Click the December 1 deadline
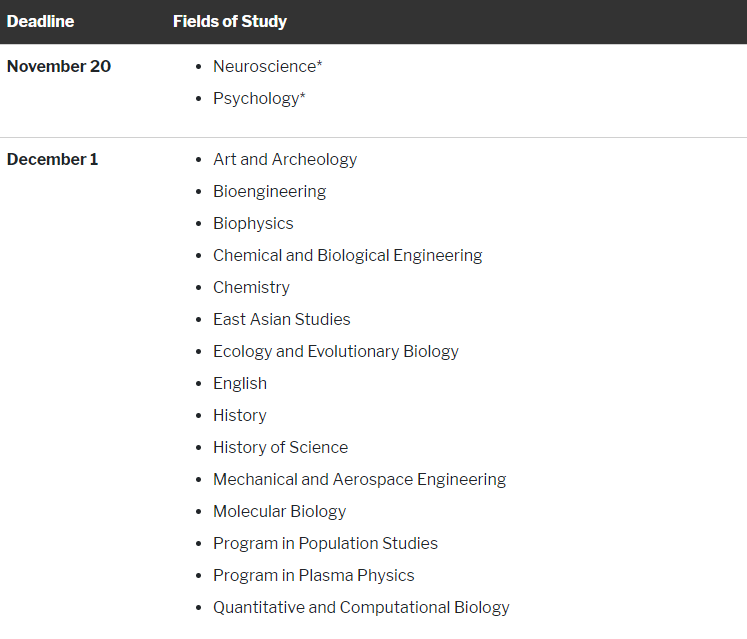747x639 pixels. click(x=53, y=159)
